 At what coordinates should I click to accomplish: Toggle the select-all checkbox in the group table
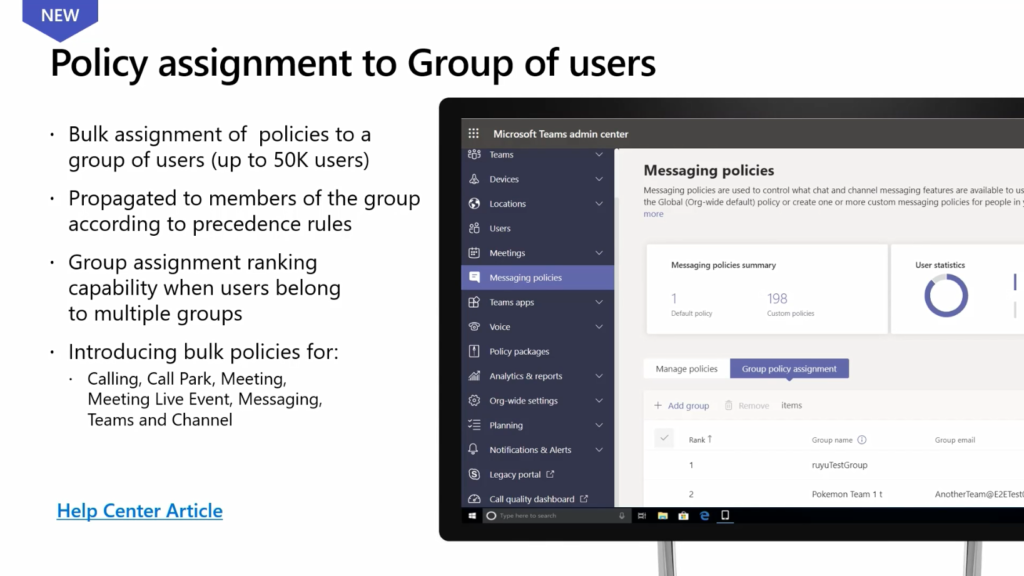664,438
